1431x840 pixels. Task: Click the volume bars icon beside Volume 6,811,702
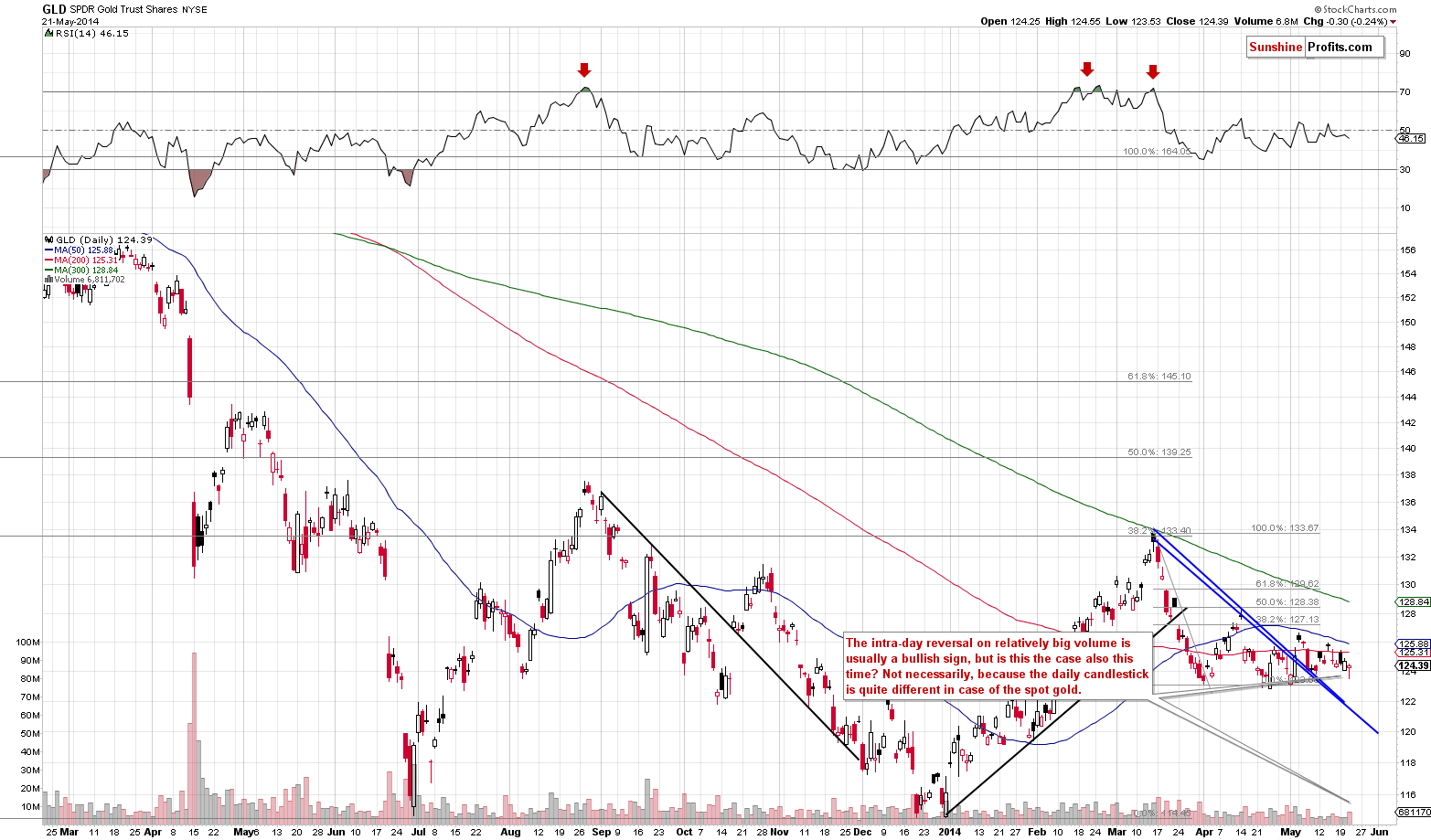click(x=48, y=280)
